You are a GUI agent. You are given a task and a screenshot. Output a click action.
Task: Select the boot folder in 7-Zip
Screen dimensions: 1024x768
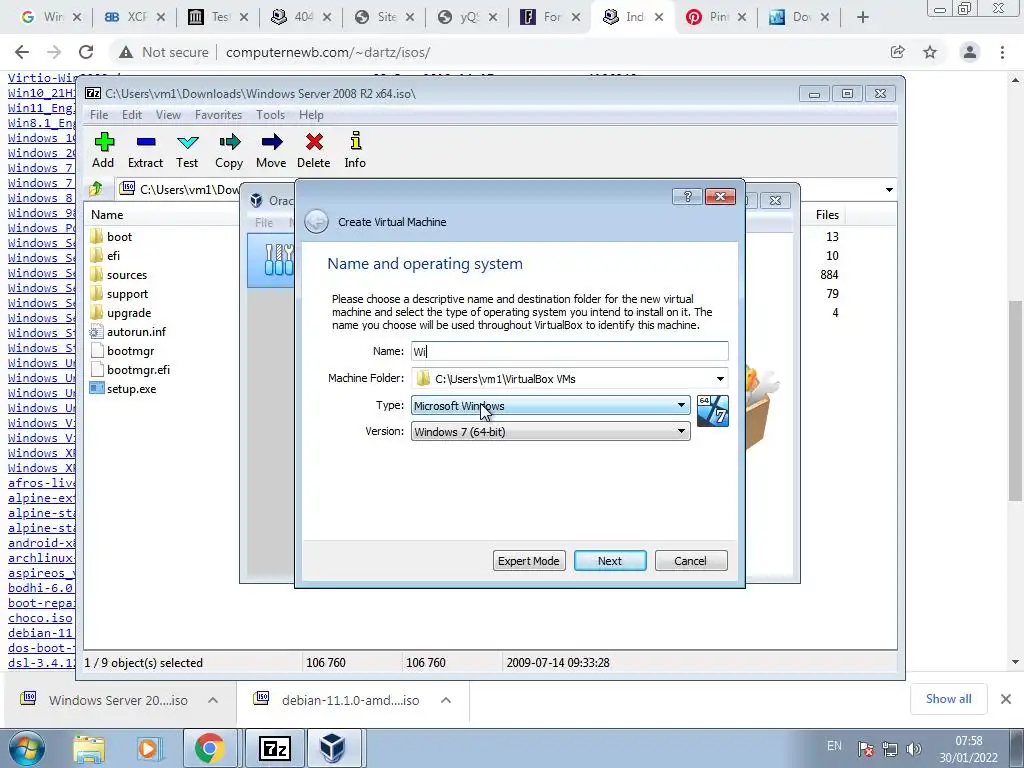pos(120,237)
